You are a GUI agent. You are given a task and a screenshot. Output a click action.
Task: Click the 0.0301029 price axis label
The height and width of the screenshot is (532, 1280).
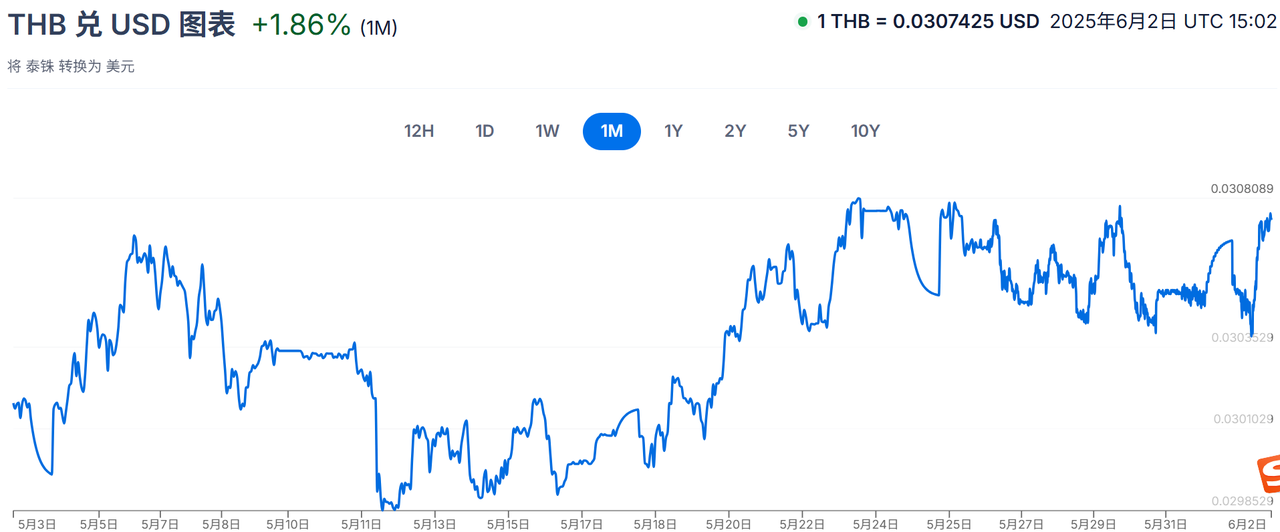[x=1242, y=419]
